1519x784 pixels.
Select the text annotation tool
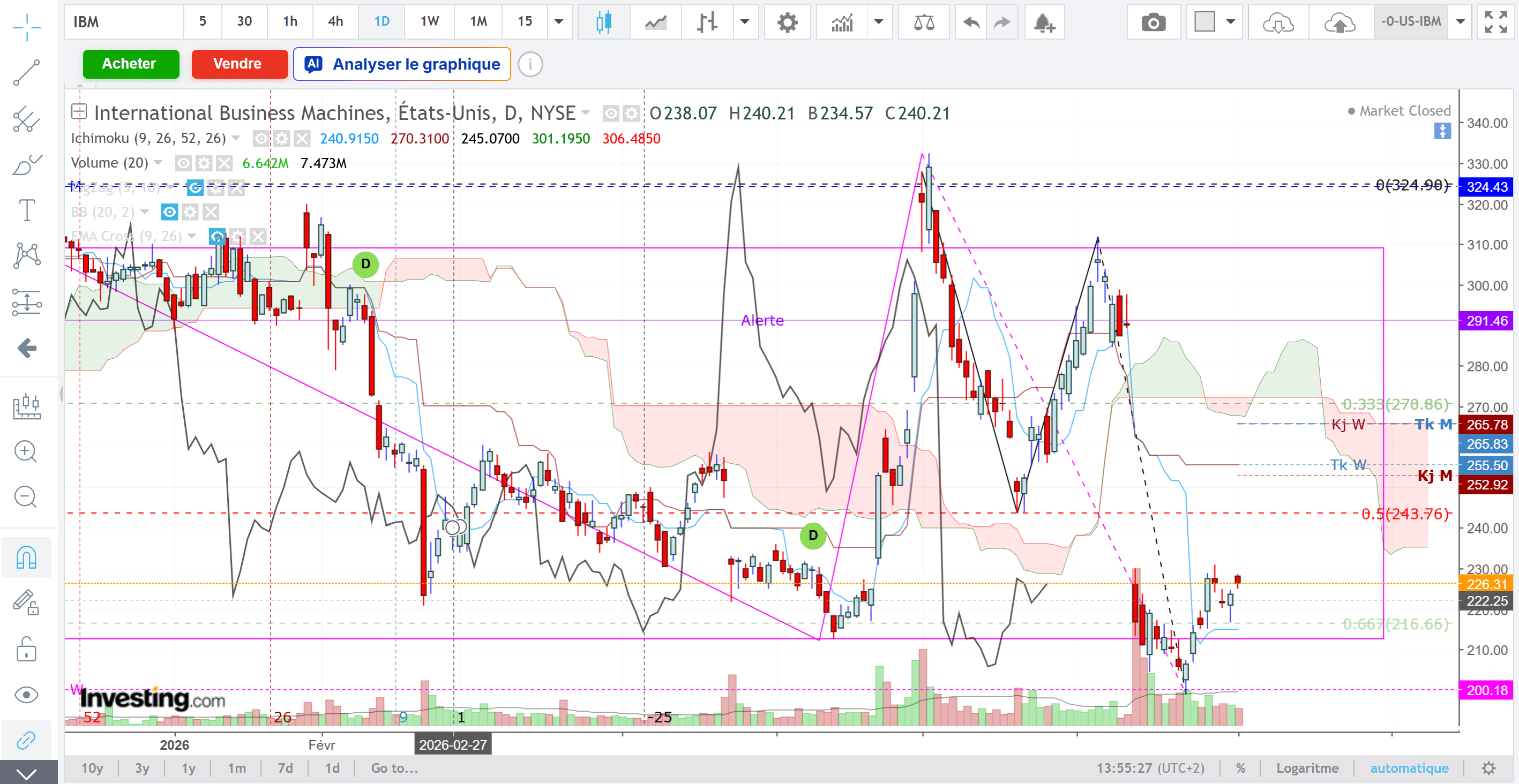pos(27,210)
